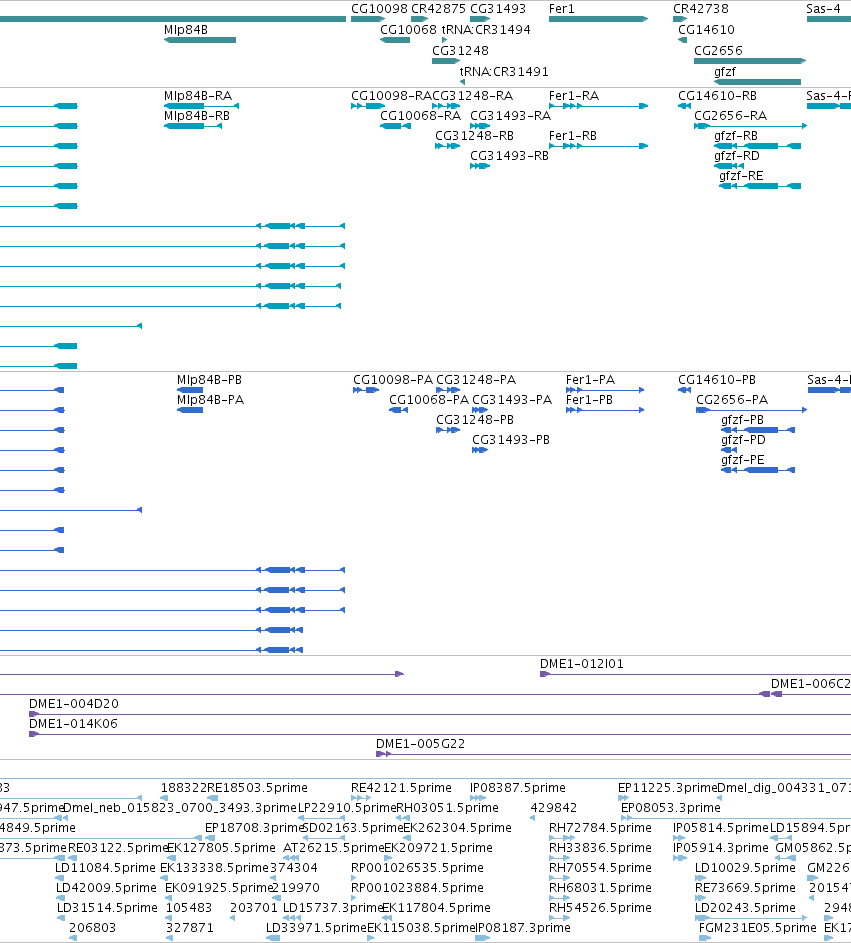Click the DME1-012I01 BAC clone
Viewport: 851px width, 943px height.
(695, 674)
